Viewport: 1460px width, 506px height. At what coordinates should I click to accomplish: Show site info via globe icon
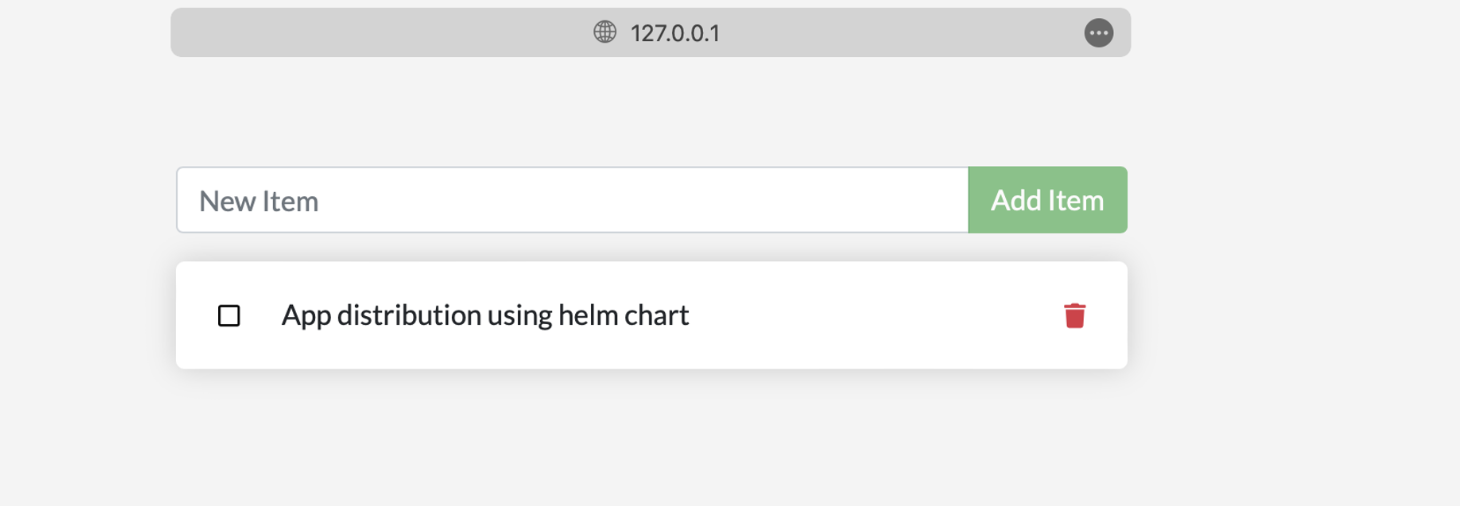click(605, 32)
